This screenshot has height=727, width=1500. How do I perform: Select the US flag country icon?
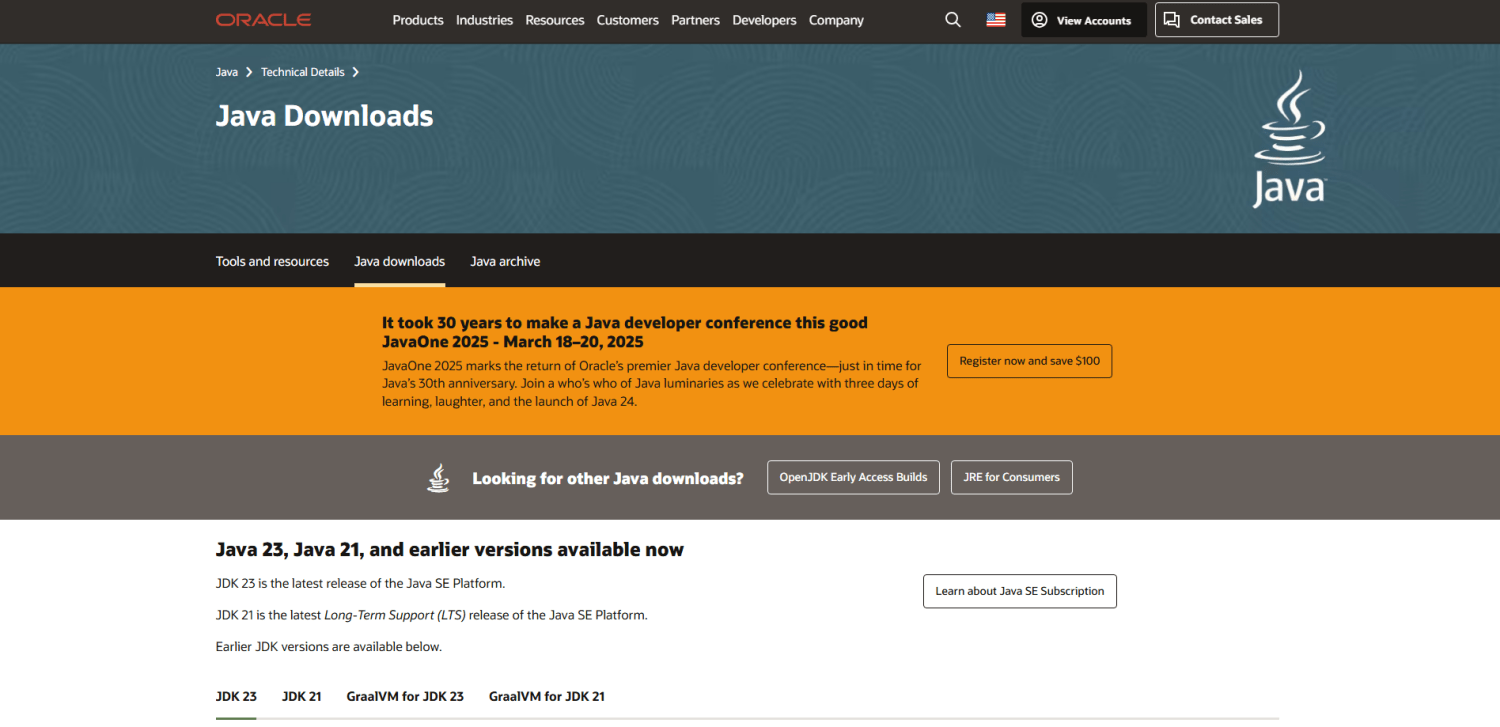[995, 20]
